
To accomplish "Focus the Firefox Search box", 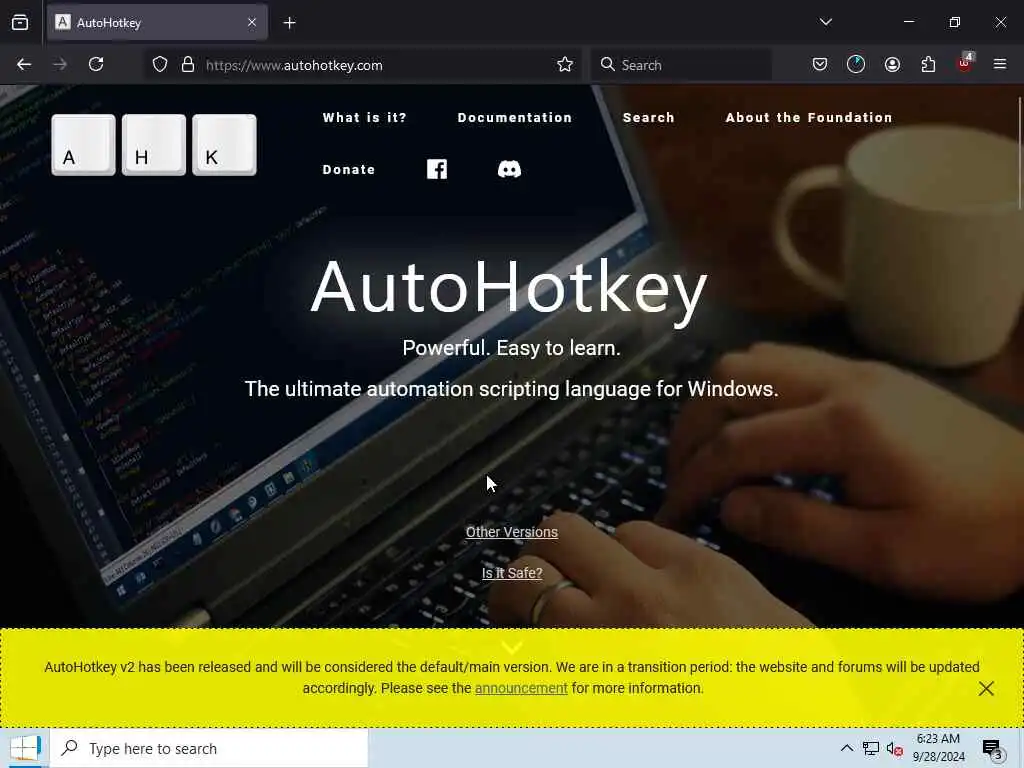I will 681,65.
